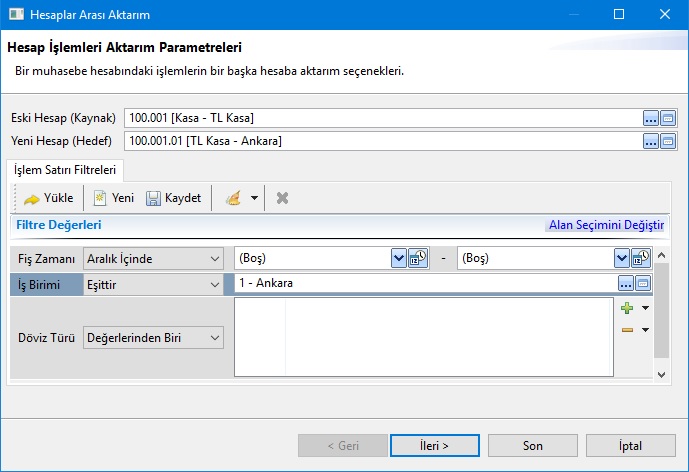The width and height of the screenshot is (689, 472).
Task: Click the Alan Seçimini Değiştir link
Action: (x=606, y=225)
